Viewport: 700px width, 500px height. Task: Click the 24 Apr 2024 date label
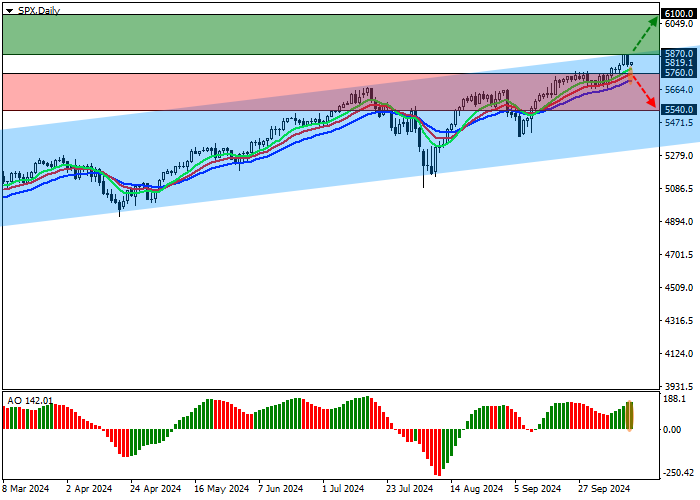pos(155,489)
